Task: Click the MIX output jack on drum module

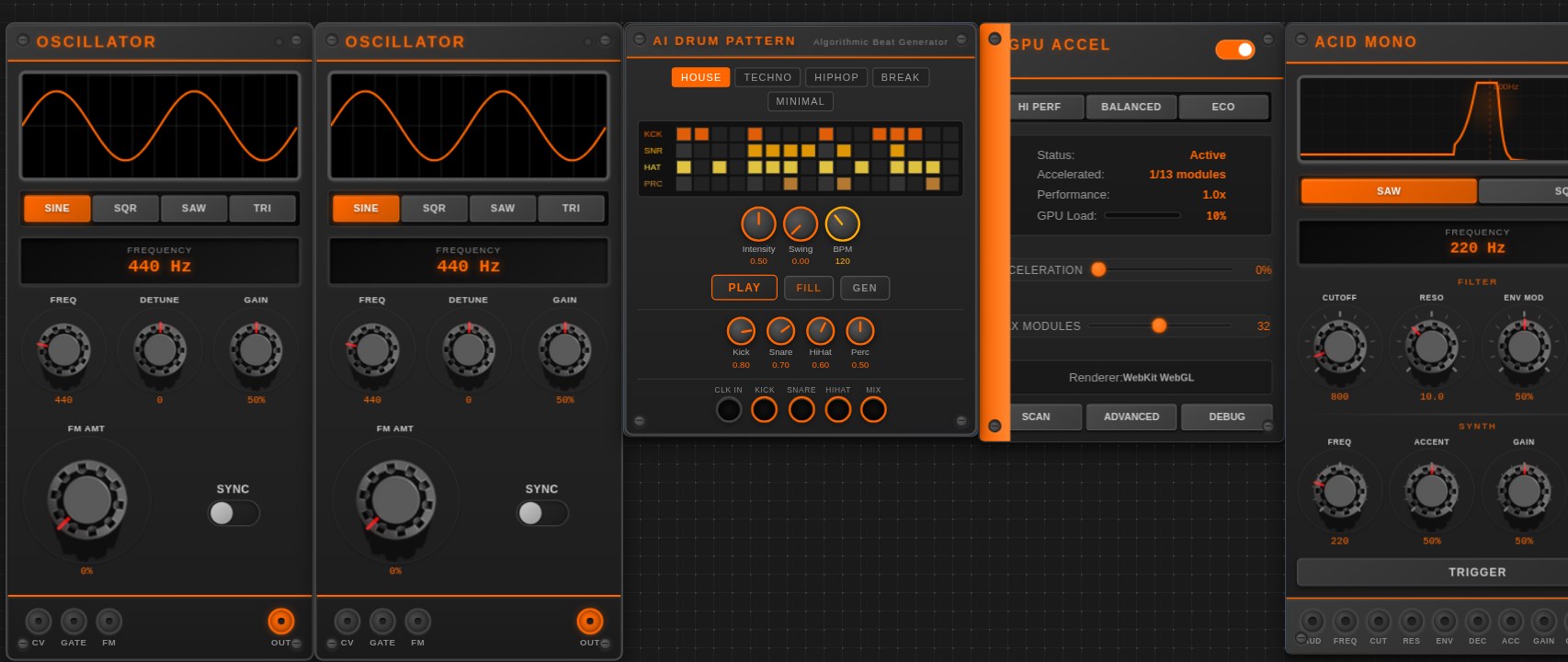Action: coord(873,409)
